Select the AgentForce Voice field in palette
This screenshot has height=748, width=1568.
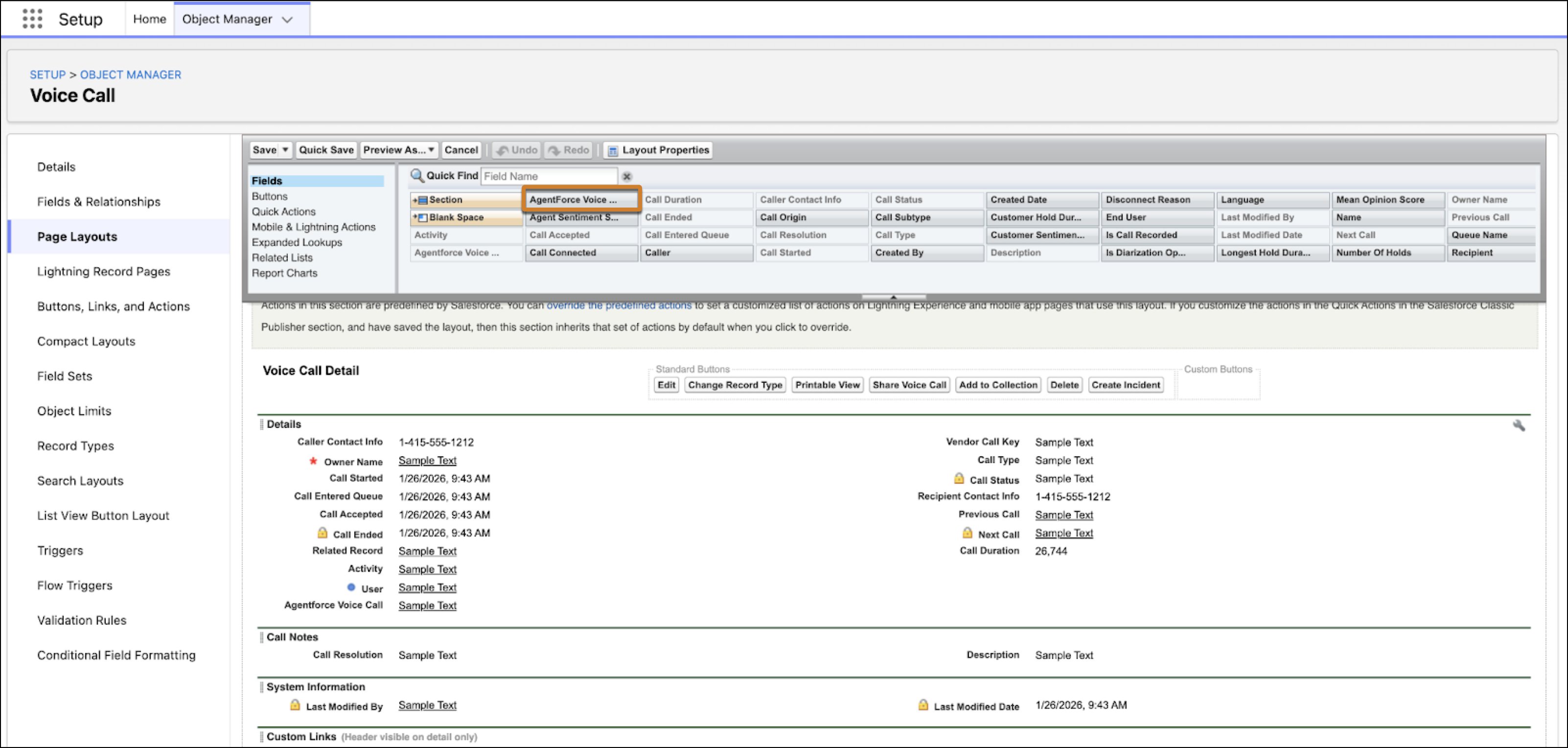click(581, 200)
